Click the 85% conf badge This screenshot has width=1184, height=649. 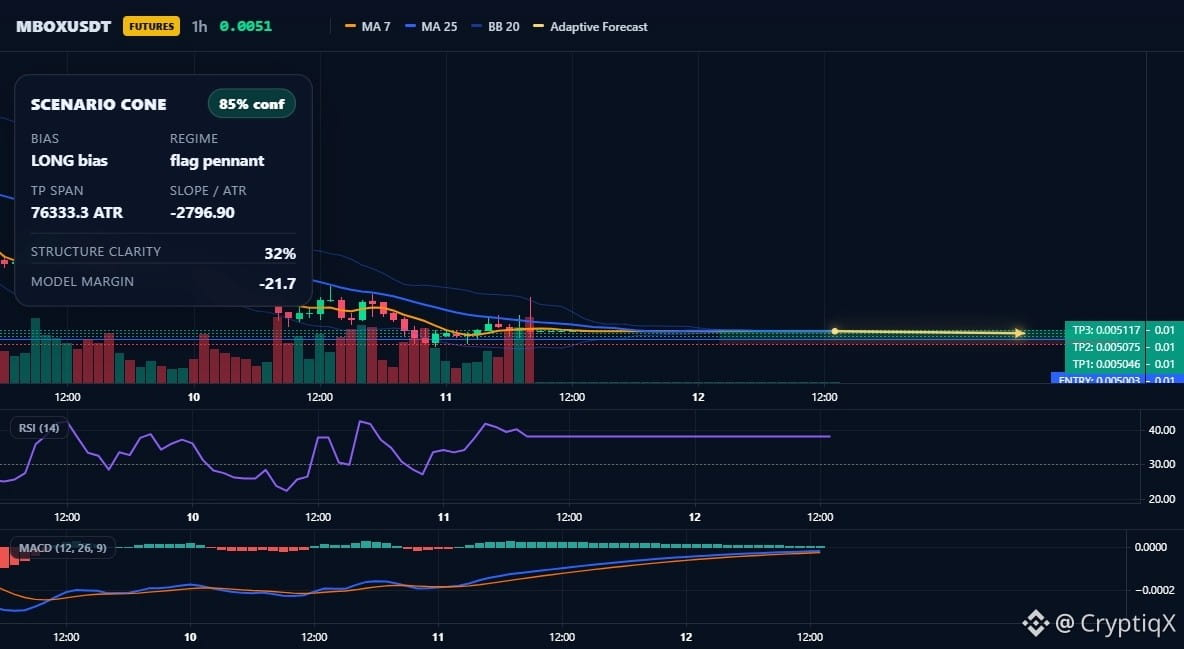click(x=251, y=104)
